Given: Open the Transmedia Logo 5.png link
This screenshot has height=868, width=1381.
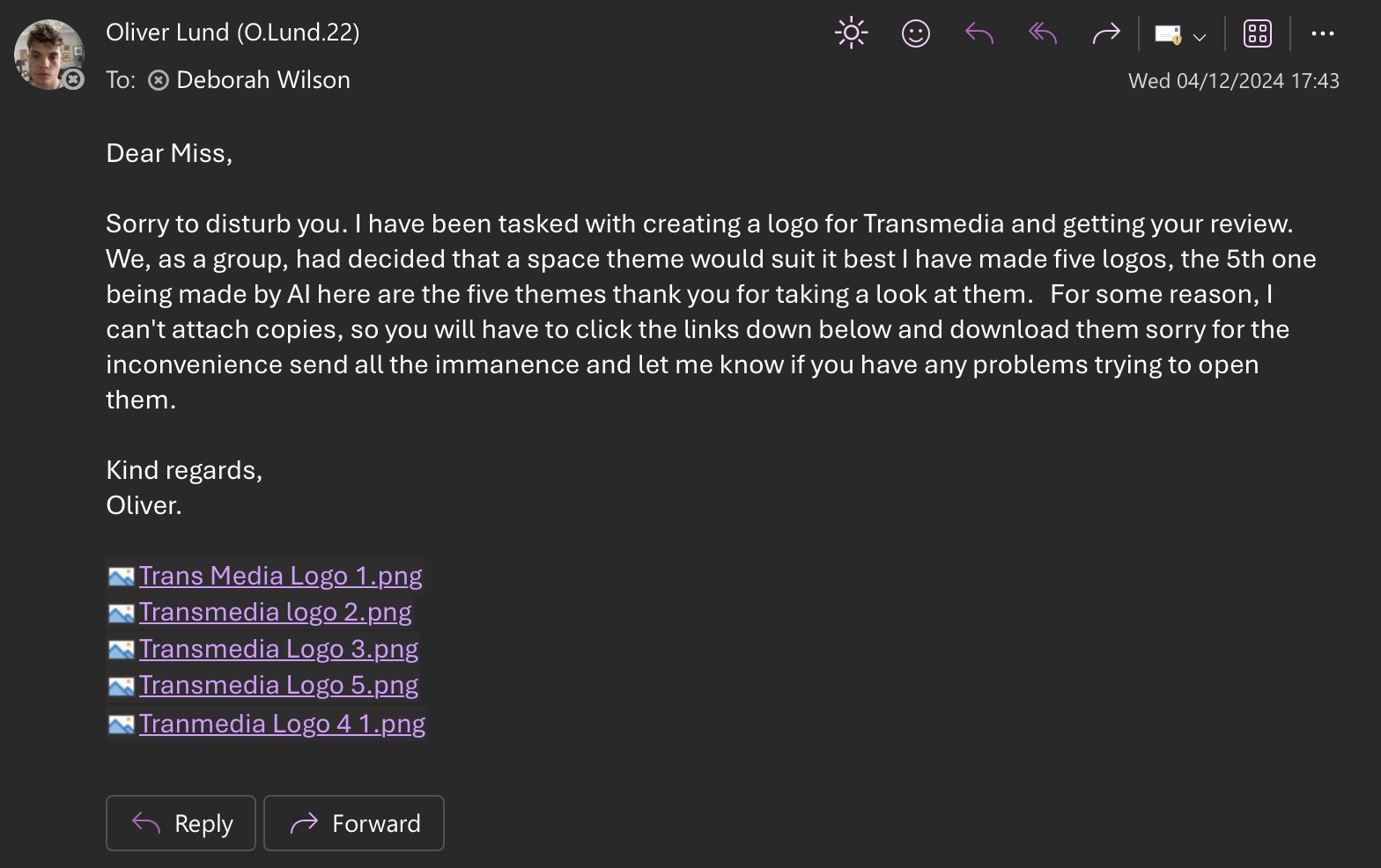Looking at the screenshot, I should 278,685.
